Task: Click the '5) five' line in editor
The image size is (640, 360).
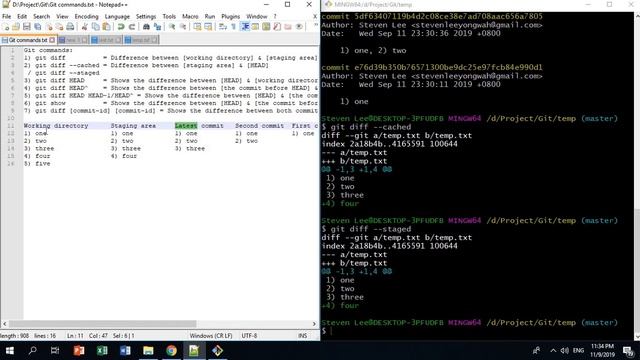Action: click(37, 164)
